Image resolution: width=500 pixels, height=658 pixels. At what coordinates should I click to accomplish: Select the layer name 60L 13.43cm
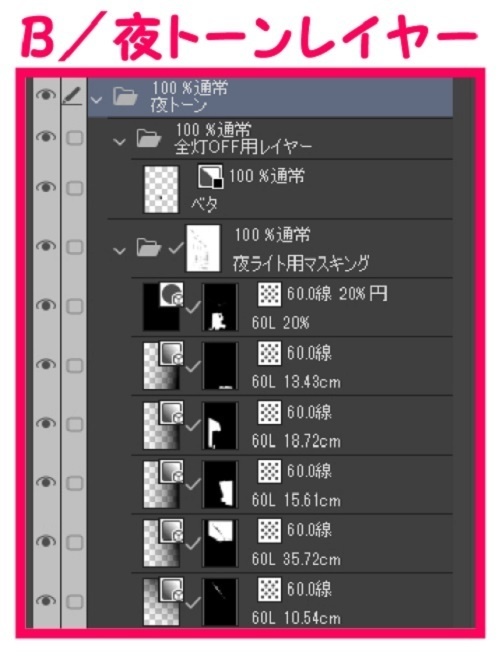296,382
